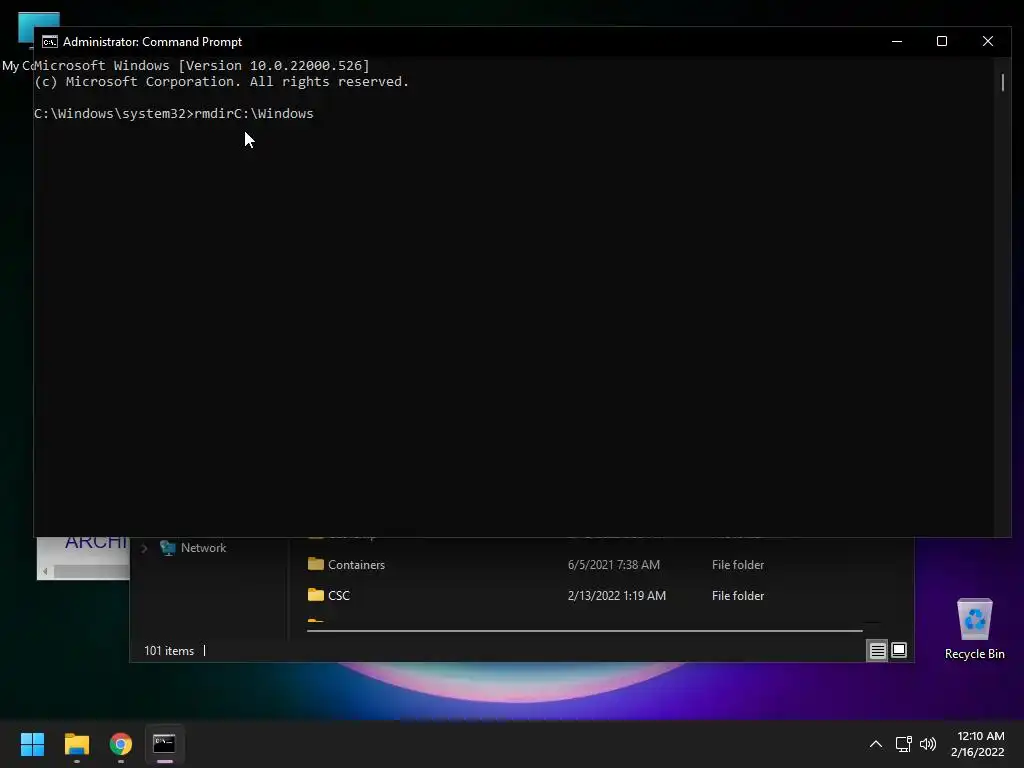Click the Command Prompt title bar icon

(50, 42)
